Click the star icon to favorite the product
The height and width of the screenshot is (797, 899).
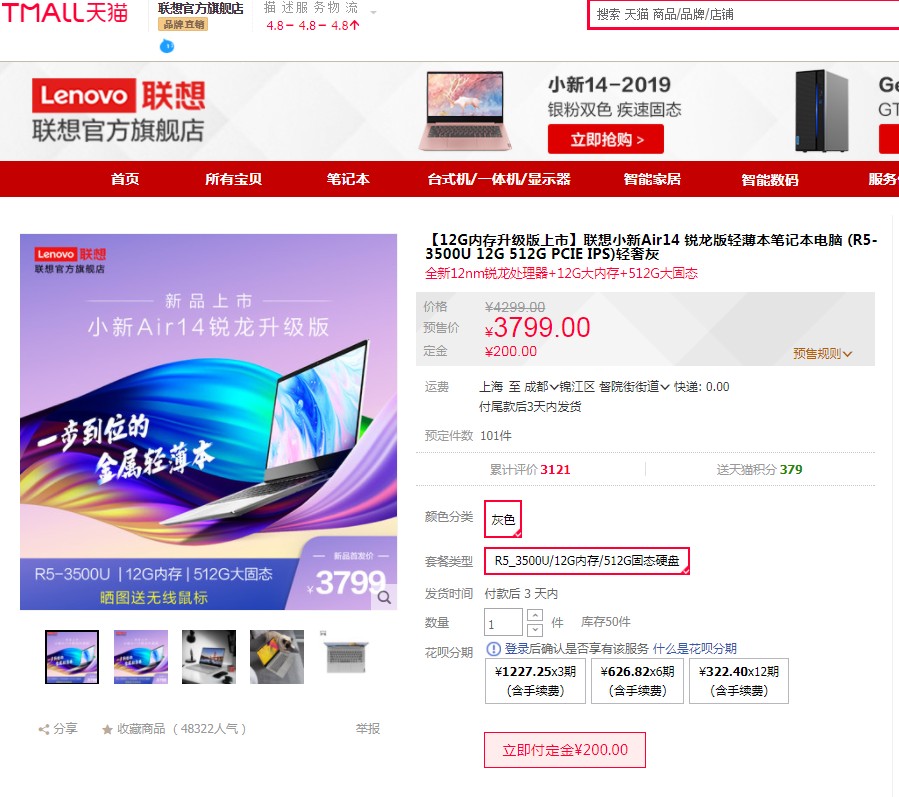point(107,729)
